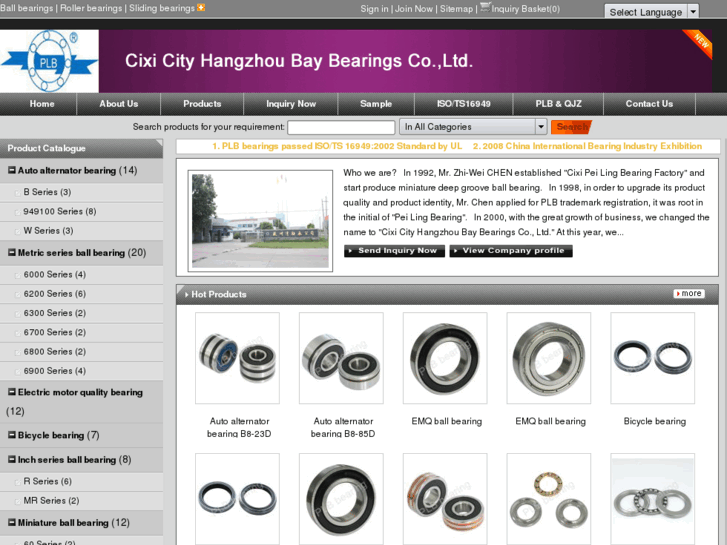Viewport: 727px width, 545px height.
Task: Click the company factory photo thumbnail
Action: 260,221
